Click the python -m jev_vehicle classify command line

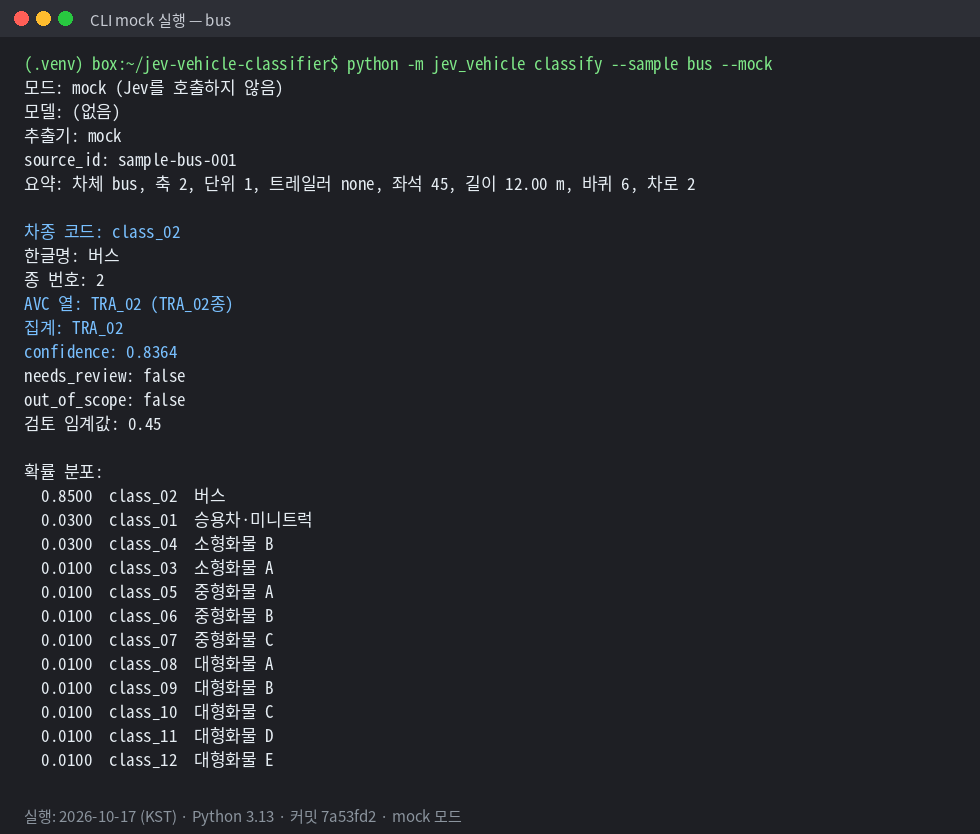398,64
